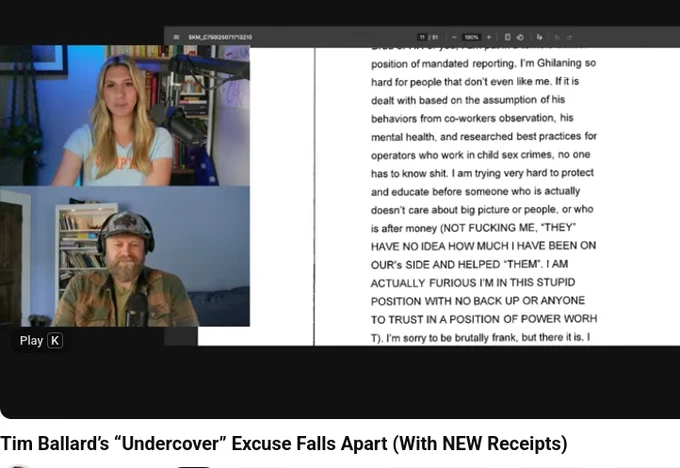
Task: Click the line "and educate before someone who is actually"
Action: tap(475, 191)
